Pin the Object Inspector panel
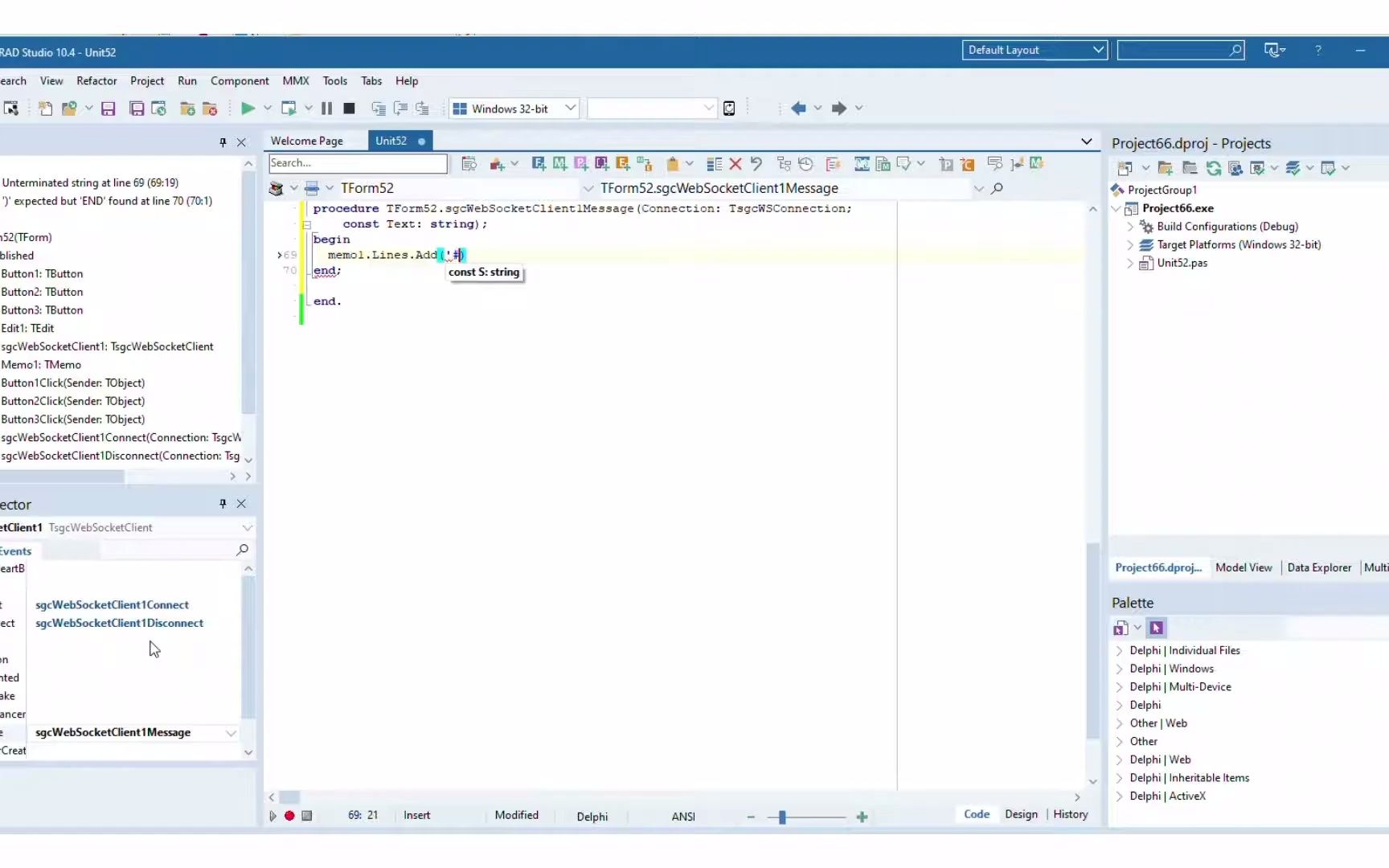The image size is (1389, 868). (223, 504)
